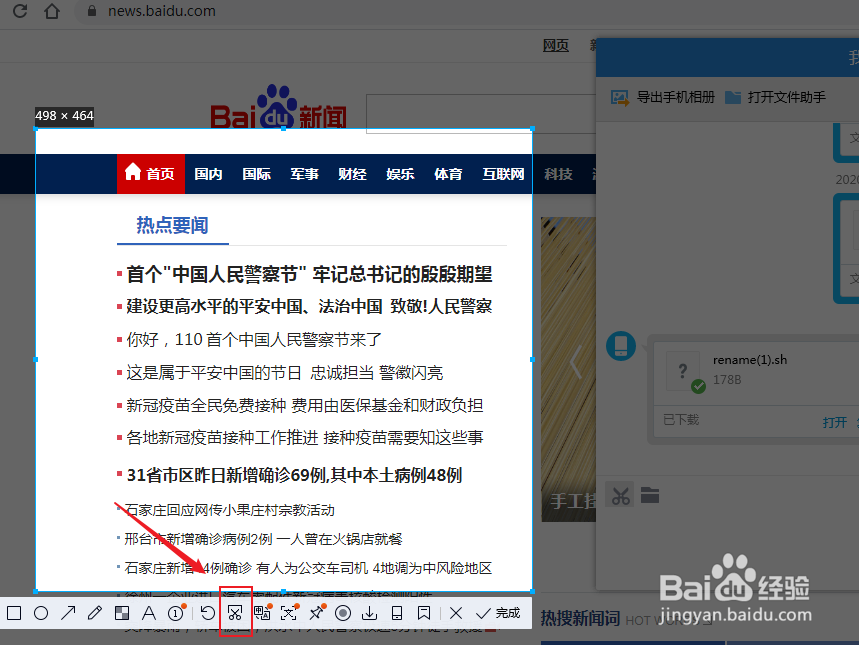
Task: Undo the last annotation
Action: 208,613
